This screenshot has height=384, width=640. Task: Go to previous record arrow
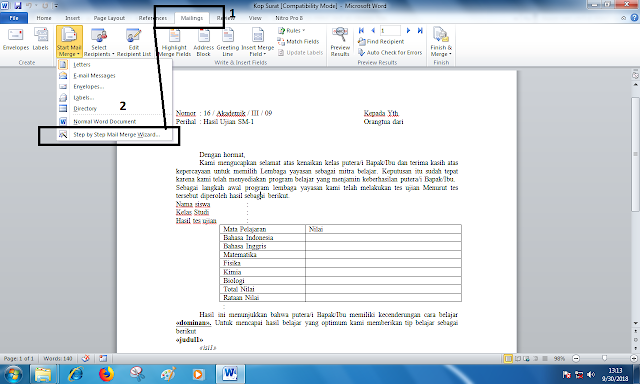coord(373,31)
